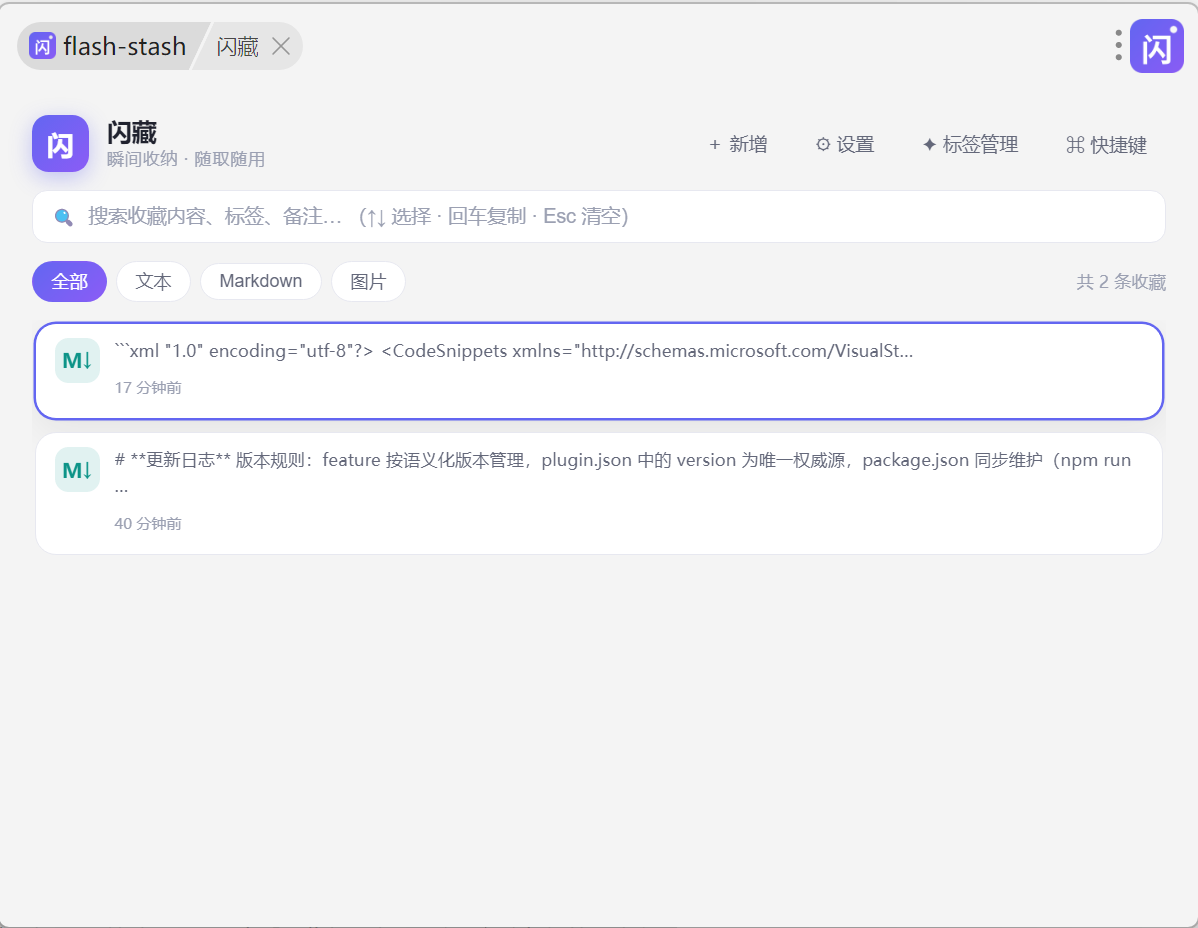The width and height of the screenshot is (1198, 928).
Task: Click 新增 to add a new item
Action: [738, 144]
